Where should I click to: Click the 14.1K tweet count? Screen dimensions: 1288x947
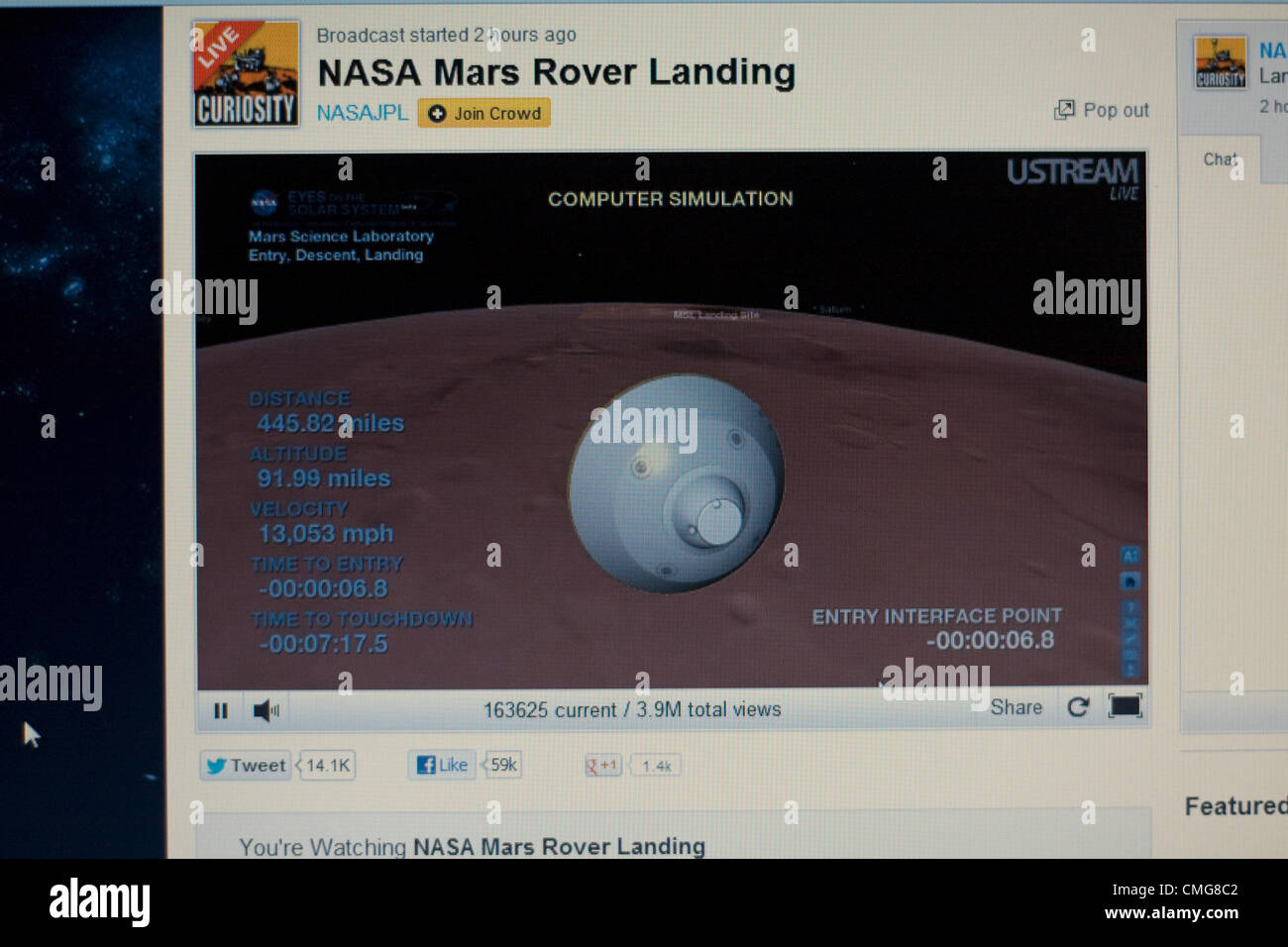pyautogui.click(x=328, y=765)
